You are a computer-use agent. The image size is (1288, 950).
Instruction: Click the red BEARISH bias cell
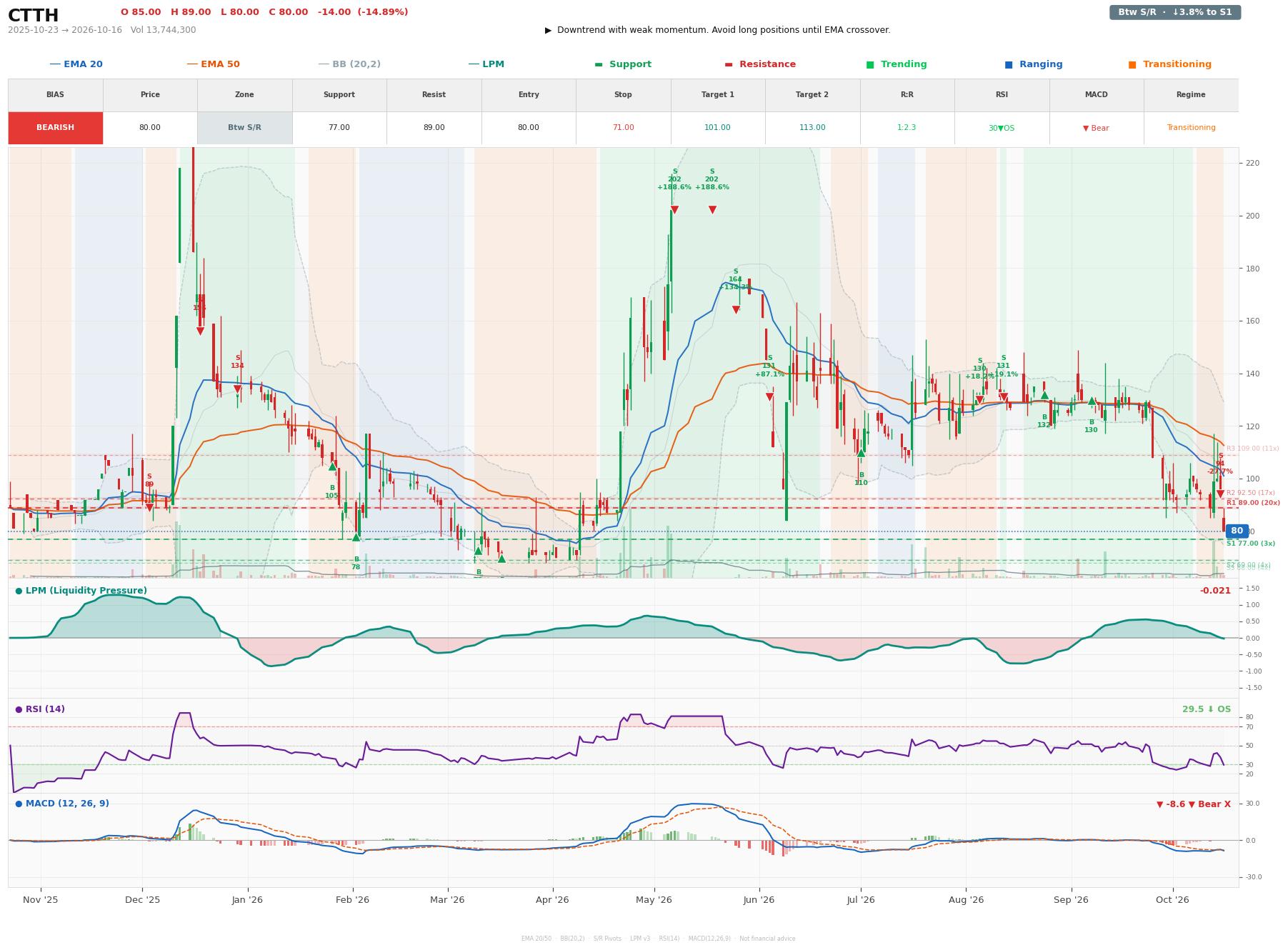(56, 128)
